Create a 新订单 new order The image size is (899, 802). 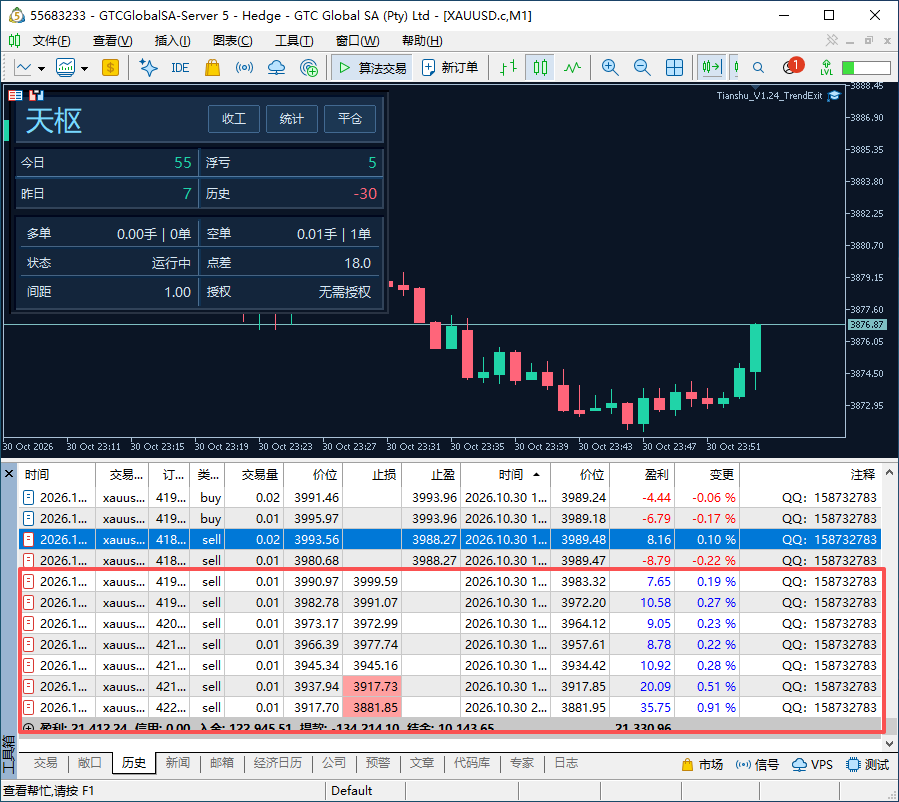450,68
